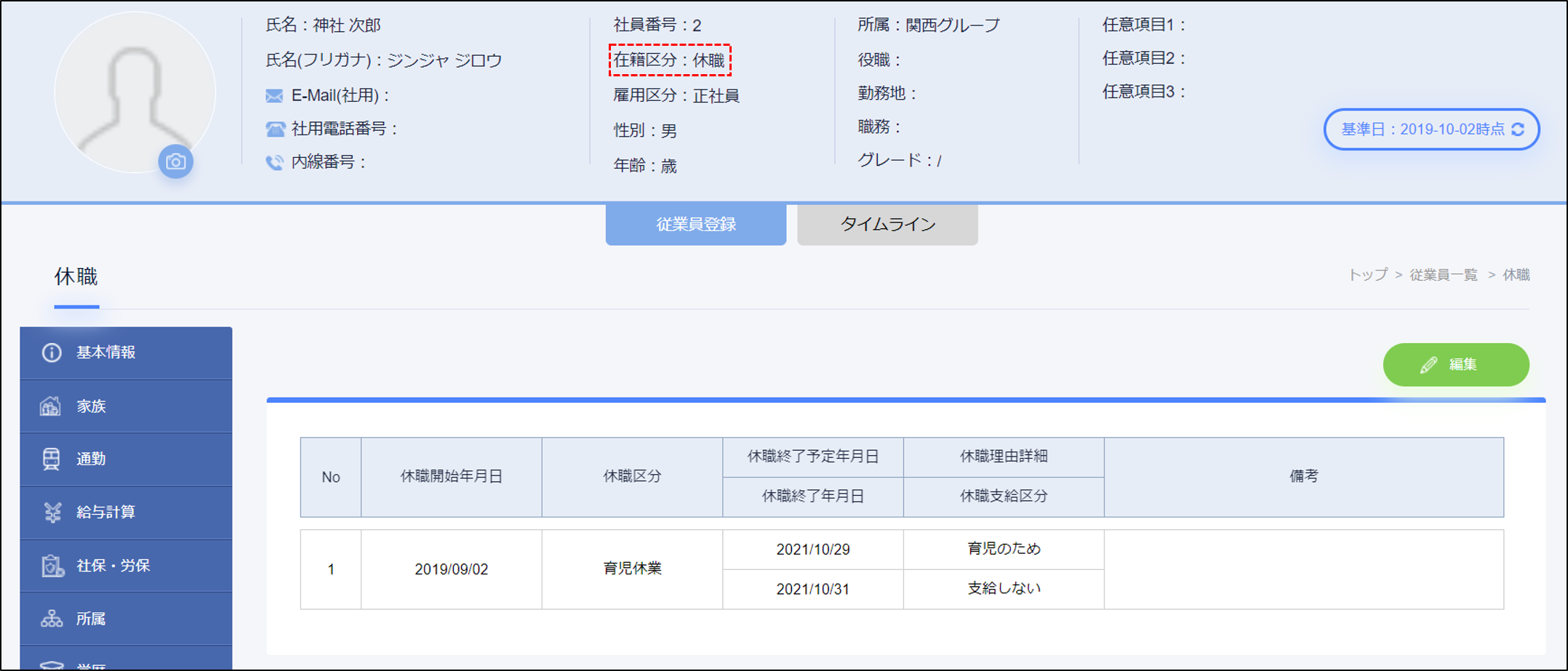
Task: Click the 通勤 train icon in sidebar
Action: coord(51,459)
